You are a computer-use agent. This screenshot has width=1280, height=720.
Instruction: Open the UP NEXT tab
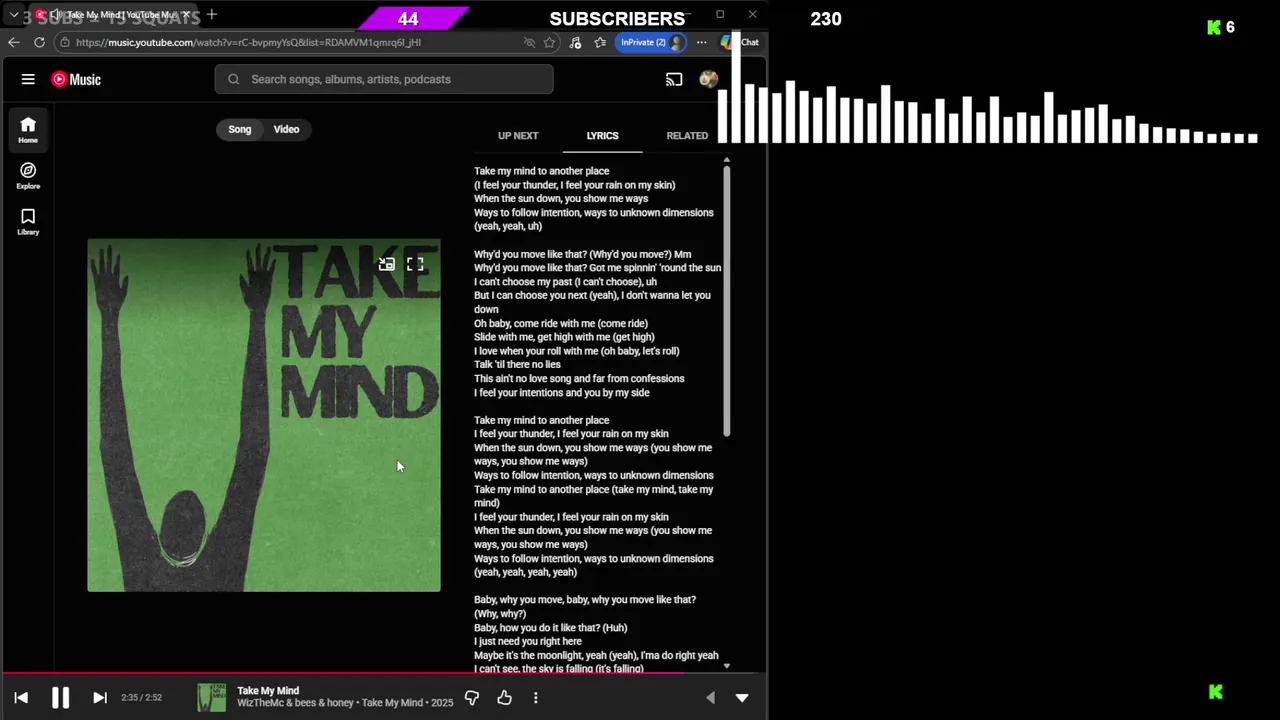[518, 136]
